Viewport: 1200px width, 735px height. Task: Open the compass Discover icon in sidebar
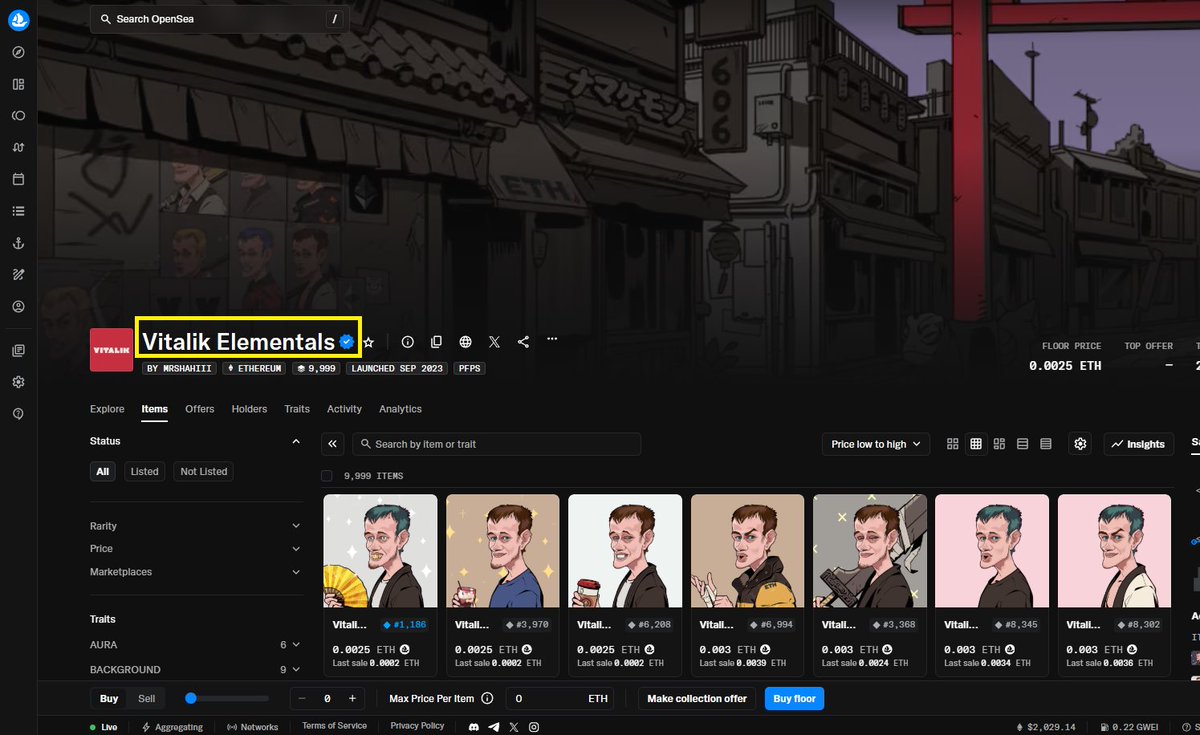pos(18,53)
